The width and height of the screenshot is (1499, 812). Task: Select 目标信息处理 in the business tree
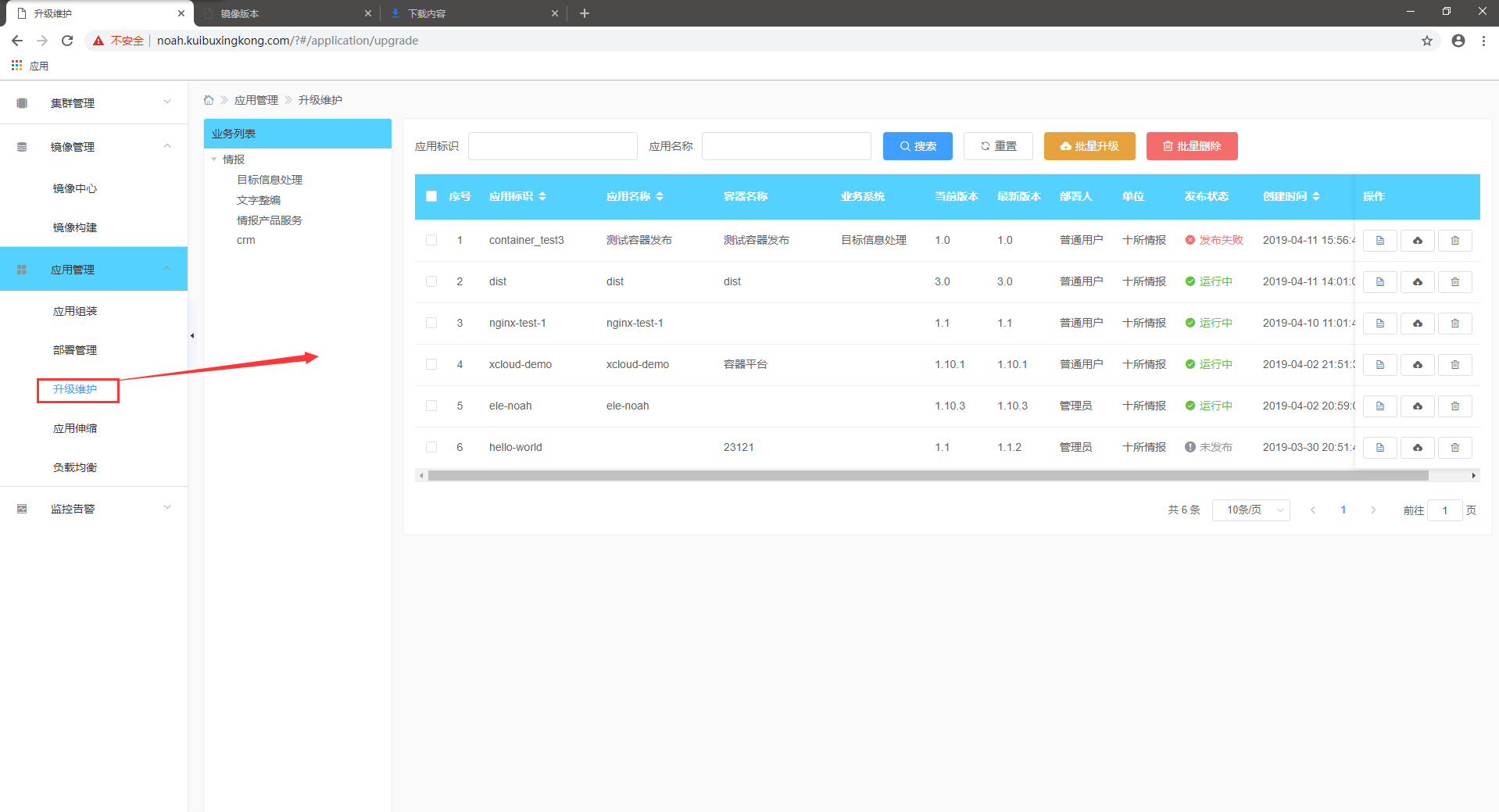click(270, 180)
